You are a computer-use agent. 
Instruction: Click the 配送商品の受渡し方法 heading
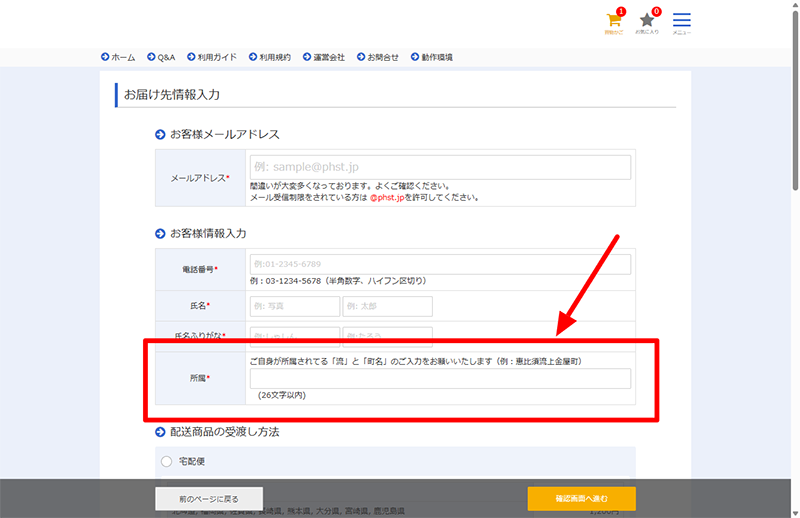(224, 432)
